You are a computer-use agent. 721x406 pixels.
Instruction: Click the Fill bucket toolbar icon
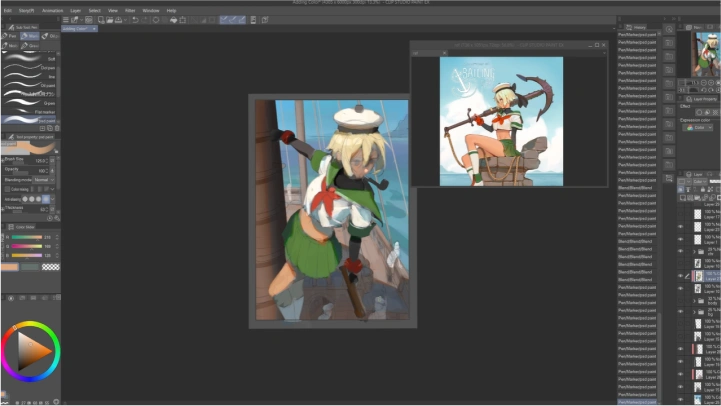tap(173, 20)
